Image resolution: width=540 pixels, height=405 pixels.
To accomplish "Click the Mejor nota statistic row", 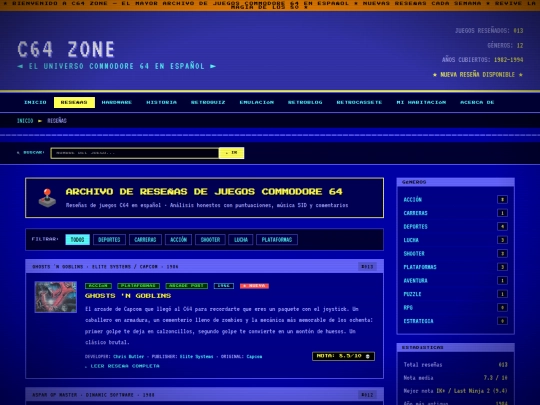I will (455, 391).
